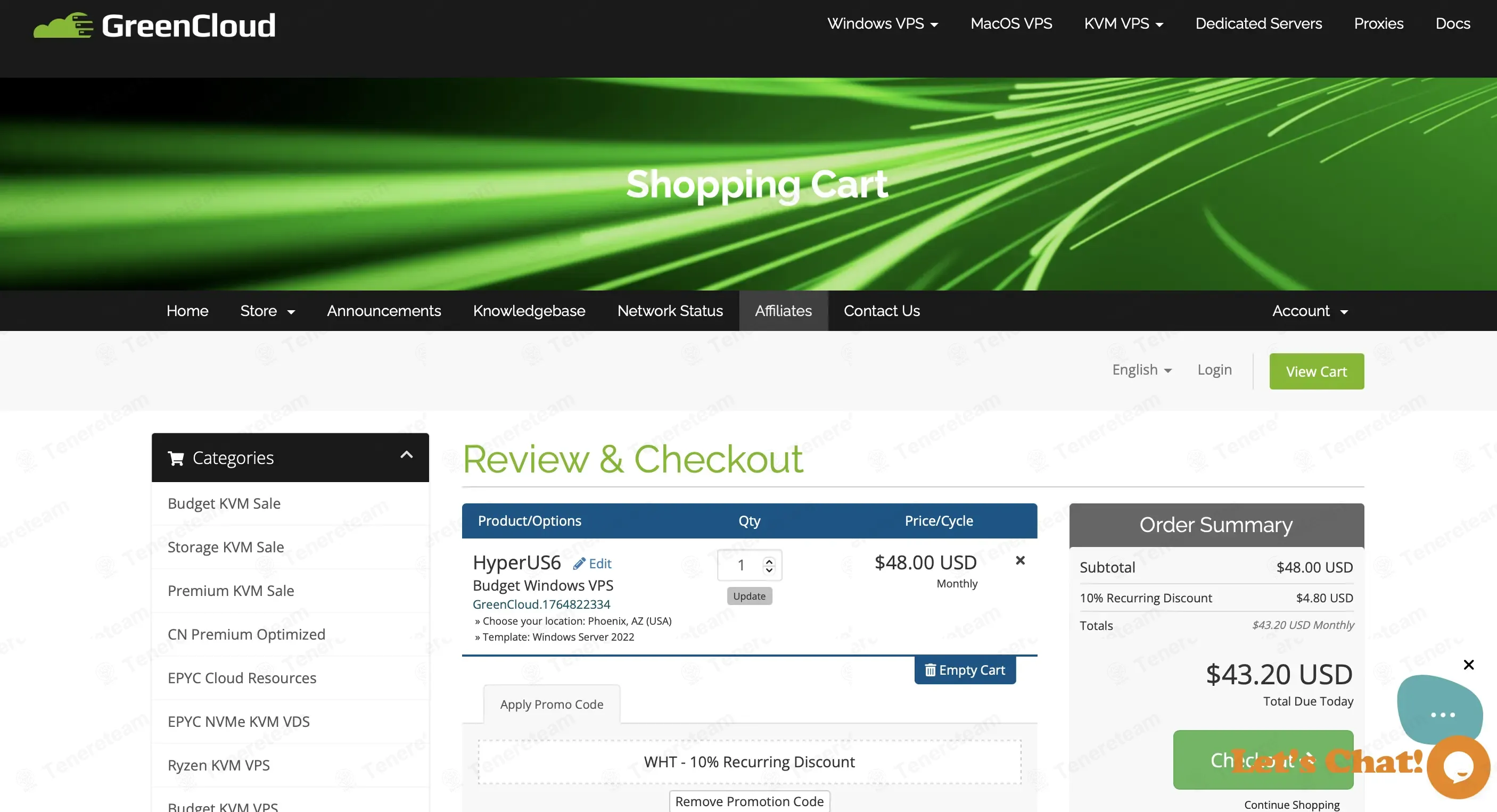Click Continue Shopping link
Viewport: 1497px width, 812px height.
click(1292, 805)
